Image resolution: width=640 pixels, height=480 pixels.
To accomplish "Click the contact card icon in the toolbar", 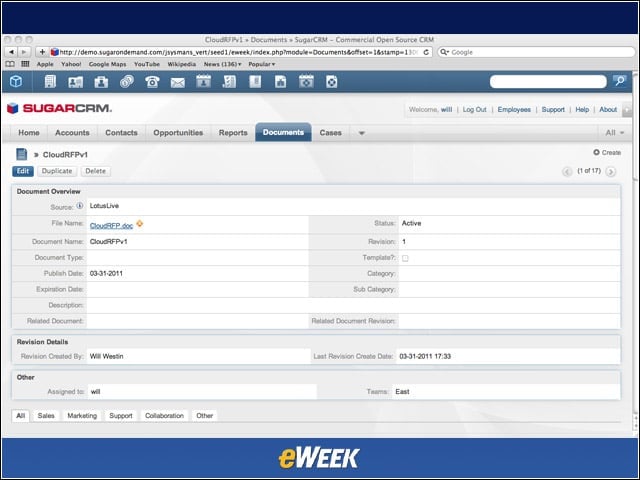I will pos(76,82).
